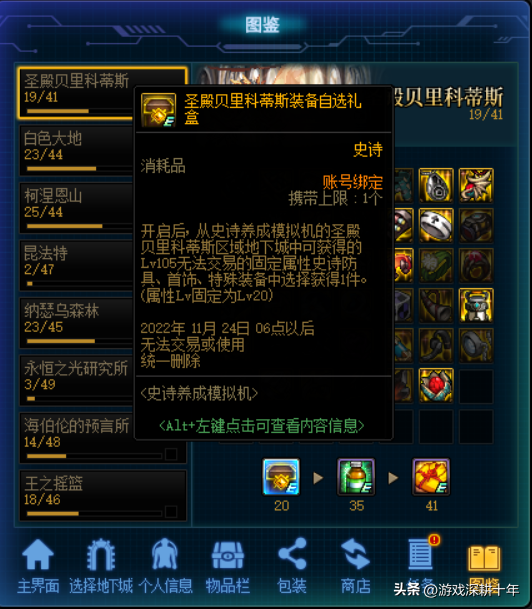Open the 商店 shop icon
Screen dimensions: 532x609
(x=355, y=554)
